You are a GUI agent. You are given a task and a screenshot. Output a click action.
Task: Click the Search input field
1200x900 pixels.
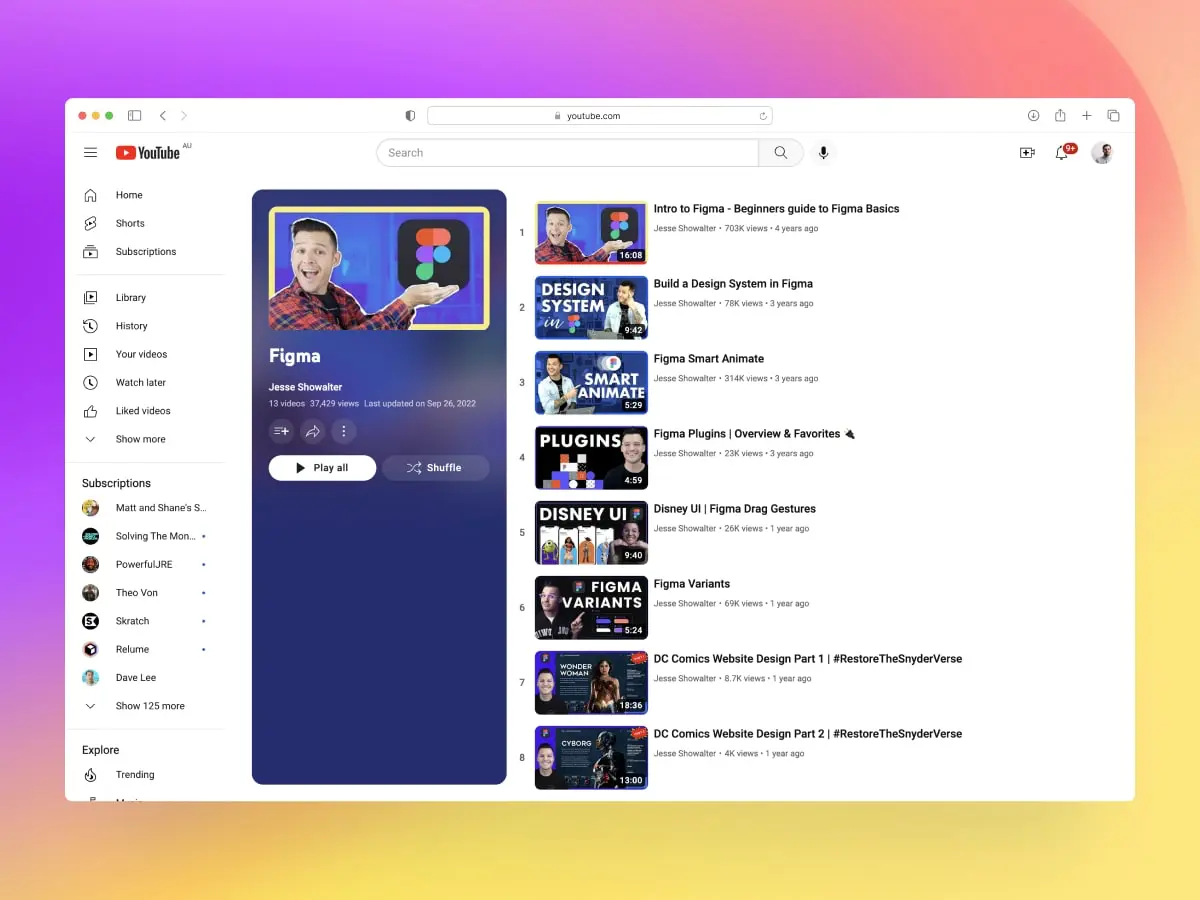point(567,153)
